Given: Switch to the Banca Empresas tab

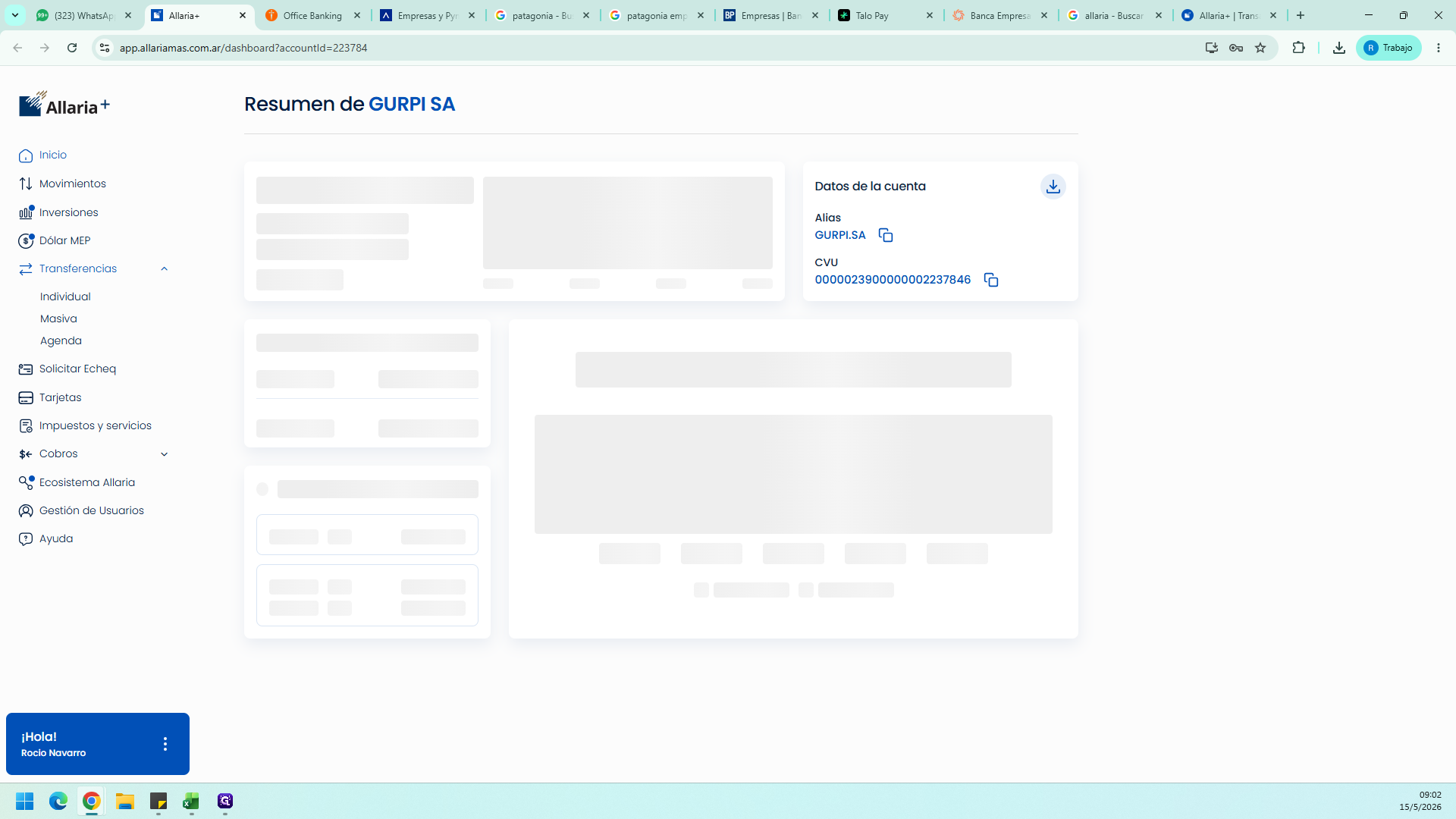Looking at the screenshot, I should click(999, 15).
